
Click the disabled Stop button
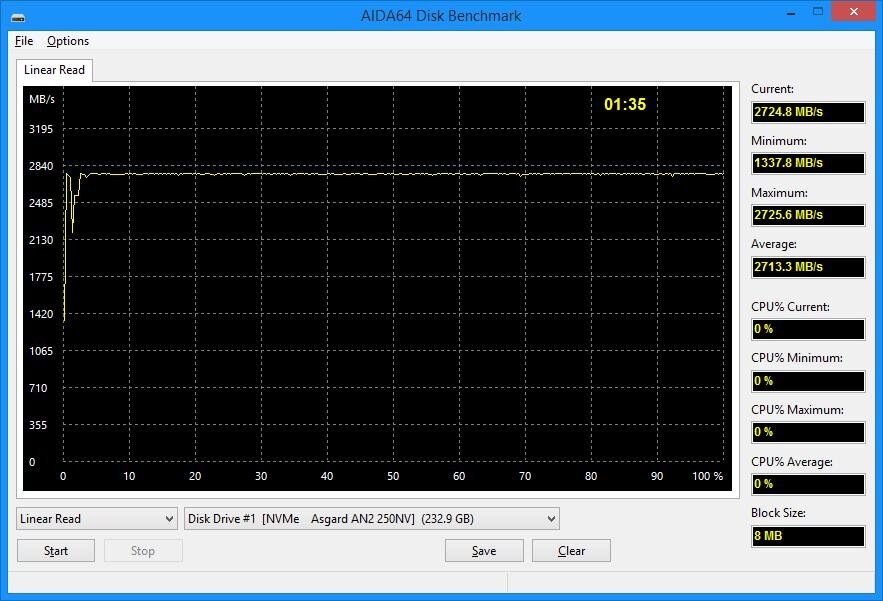(x=142, y=550)
